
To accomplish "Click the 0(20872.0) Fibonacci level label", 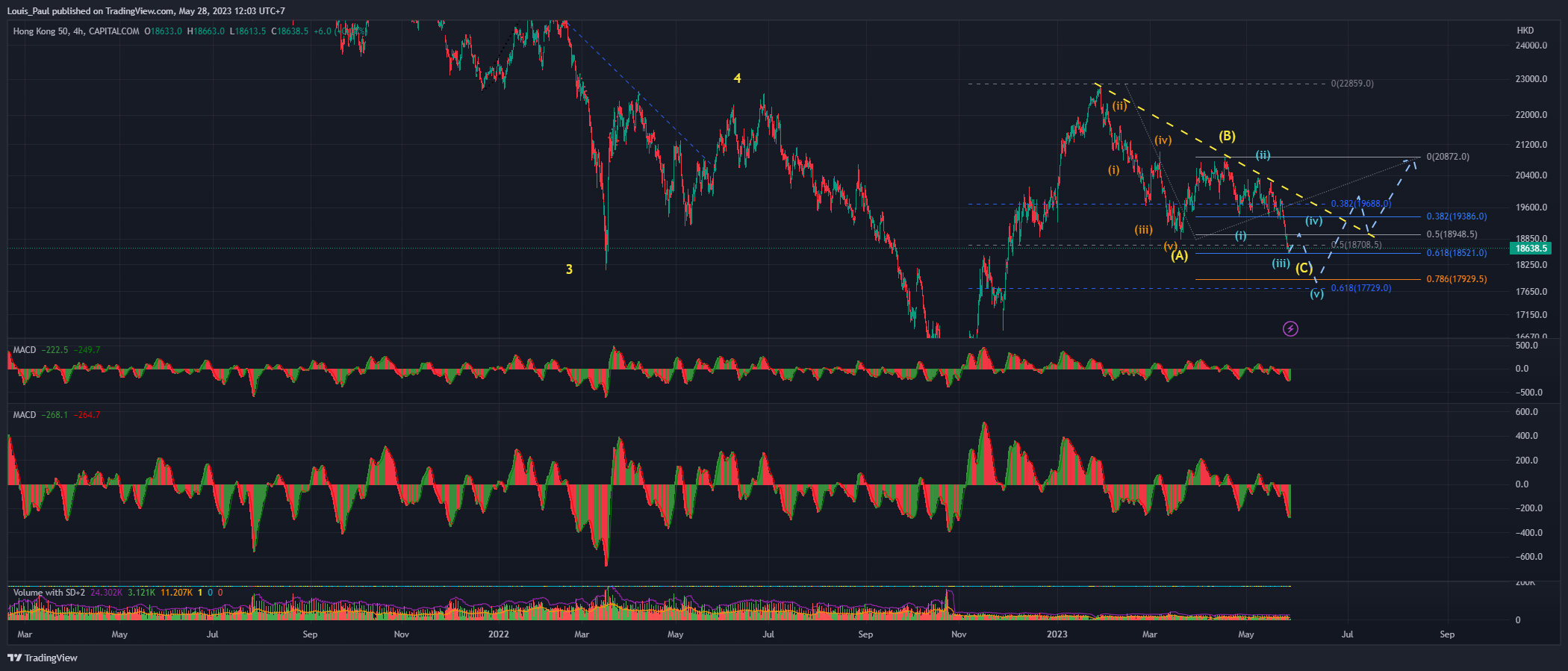I will pos(1448,157).
